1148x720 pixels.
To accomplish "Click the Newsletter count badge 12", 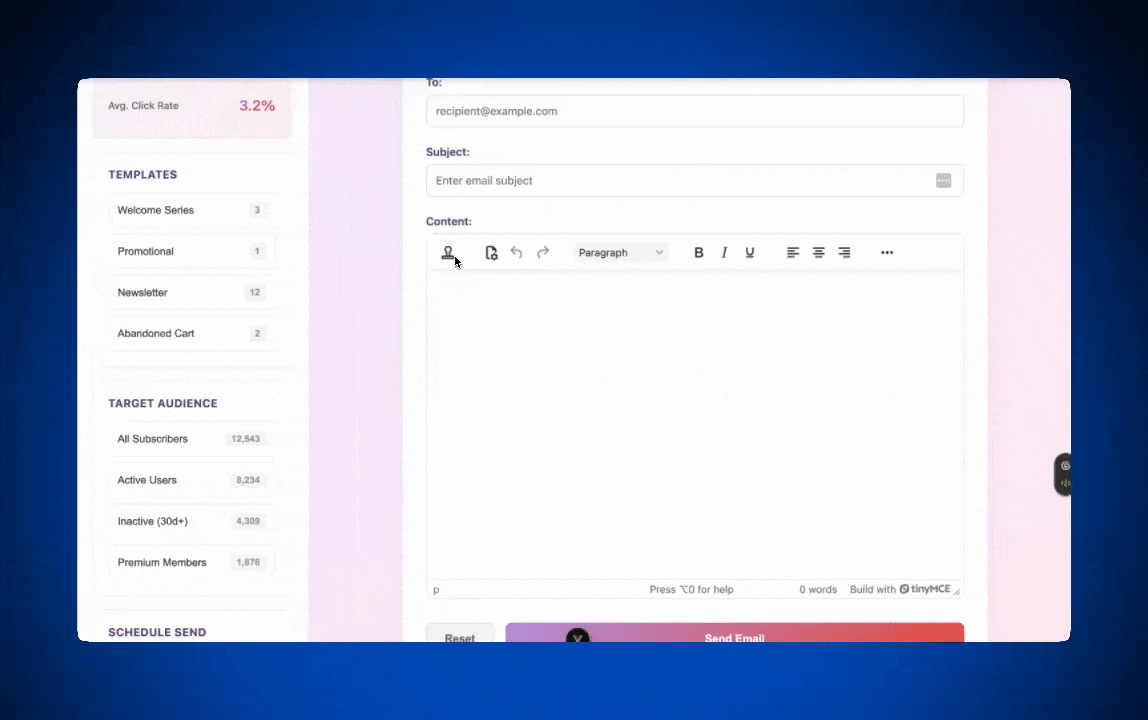I will (x=255, y=292).
